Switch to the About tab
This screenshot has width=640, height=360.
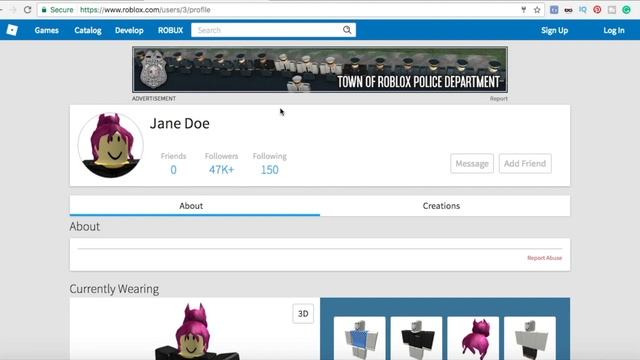tap(195, 206)
